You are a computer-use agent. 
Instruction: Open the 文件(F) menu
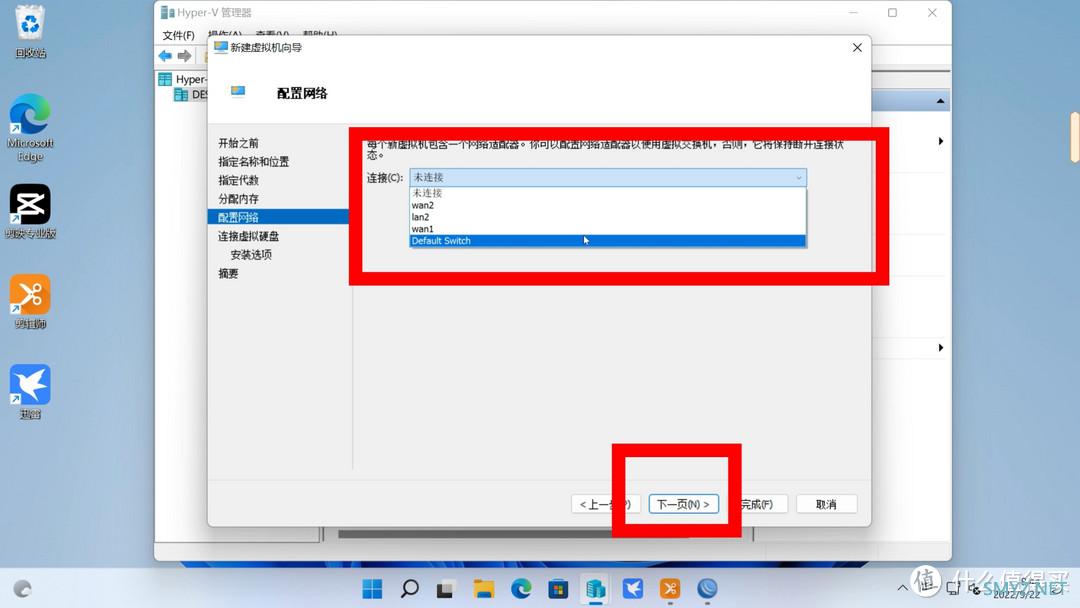pos(178,35)
